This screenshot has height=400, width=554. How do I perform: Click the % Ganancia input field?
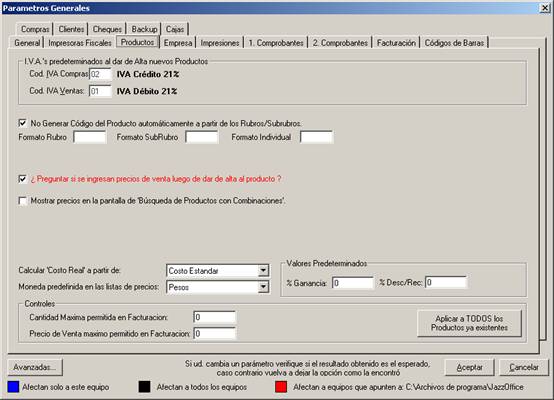pyautogui.click(x=353, y=283)
